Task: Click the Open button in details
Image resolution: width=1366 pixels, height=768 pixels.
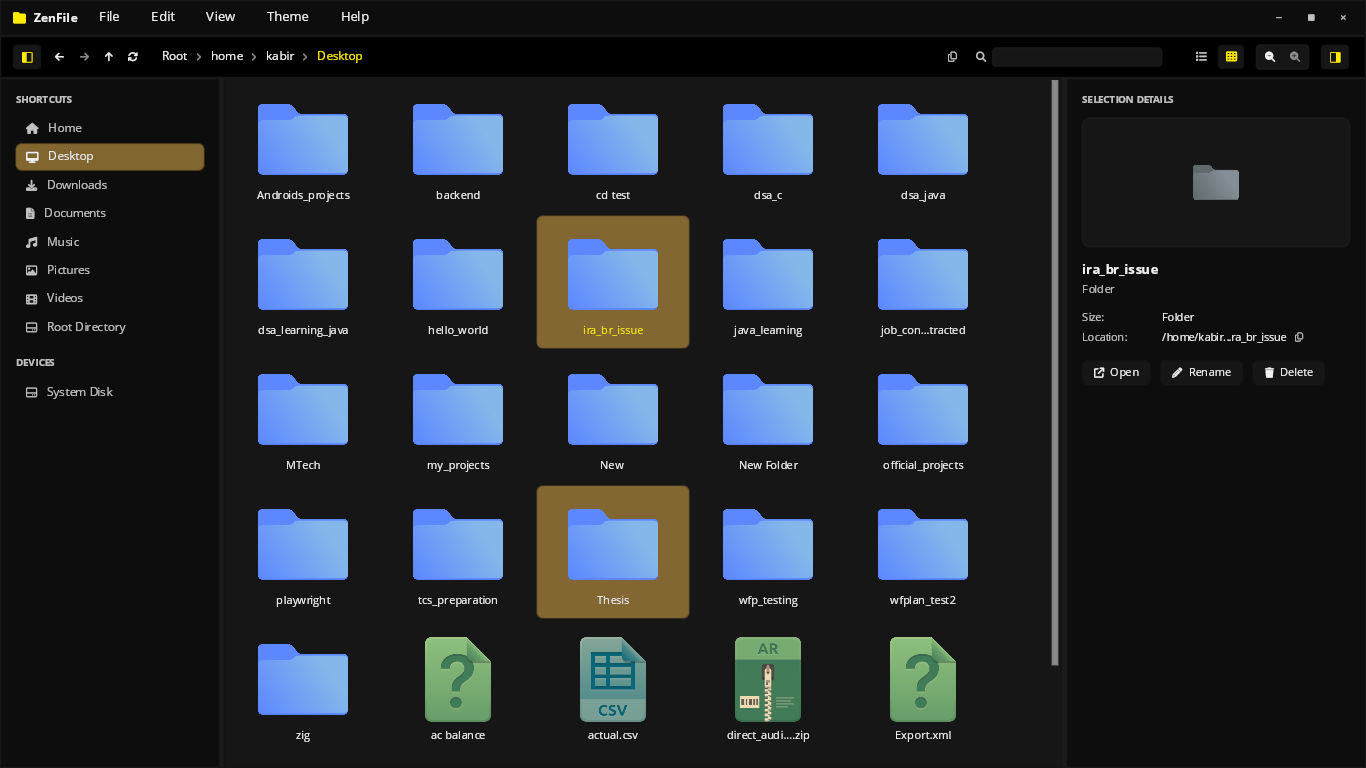Action: [x=1116, y=372]
